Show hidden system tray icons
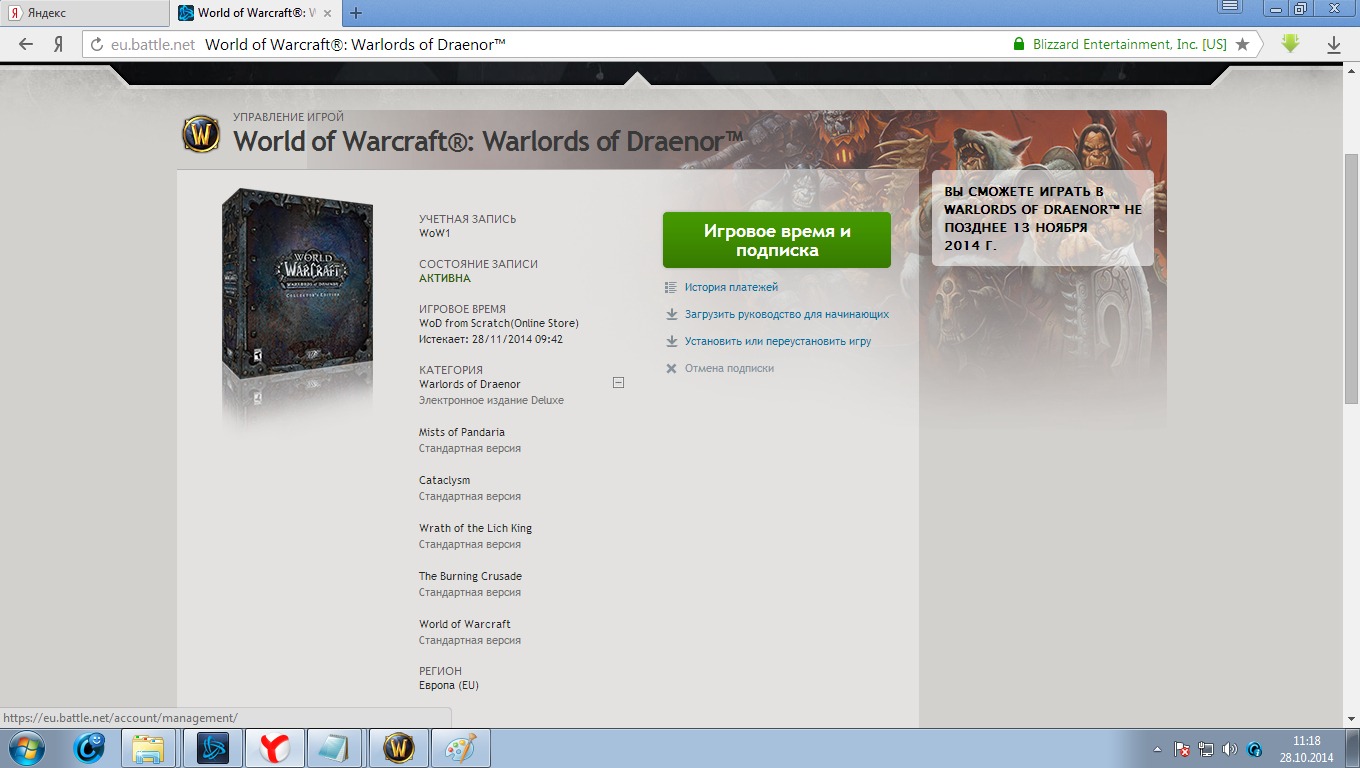This screenshot has height=768, width=1360. (1158, 749)
